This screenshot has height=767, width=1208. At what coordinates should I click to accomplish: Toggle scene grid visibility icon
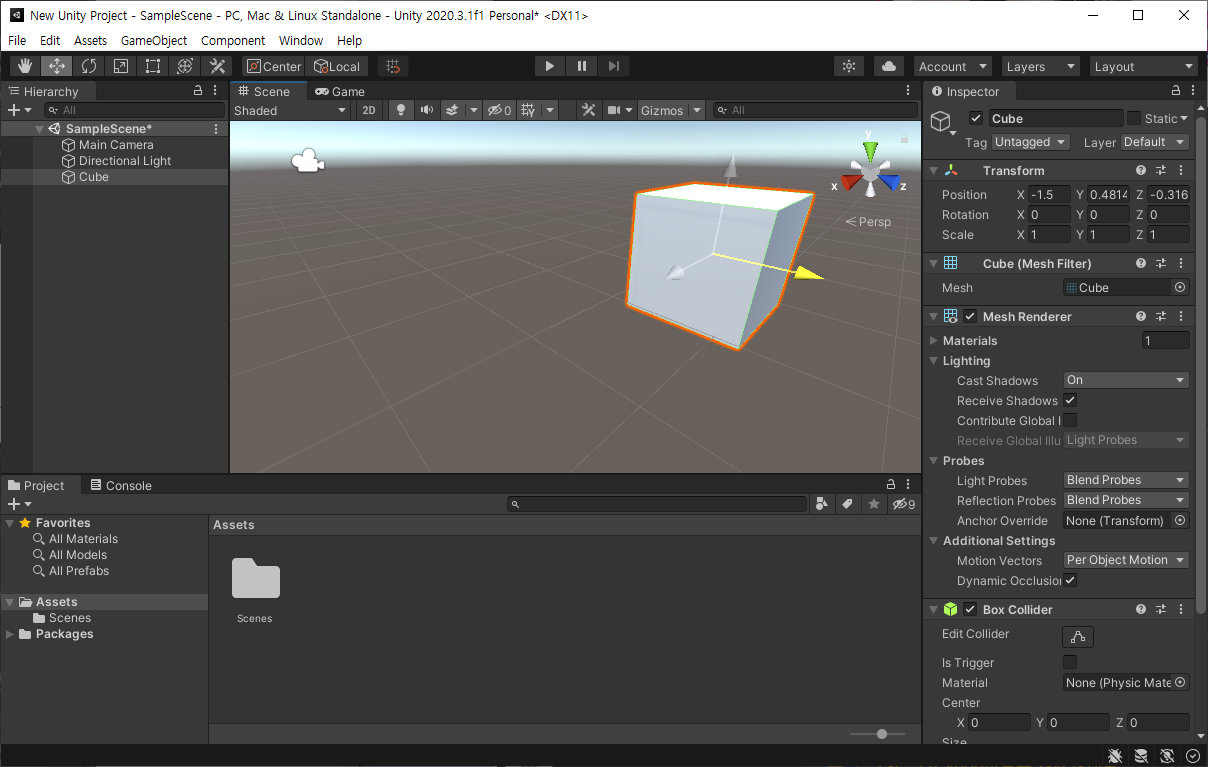coord(528,110)
